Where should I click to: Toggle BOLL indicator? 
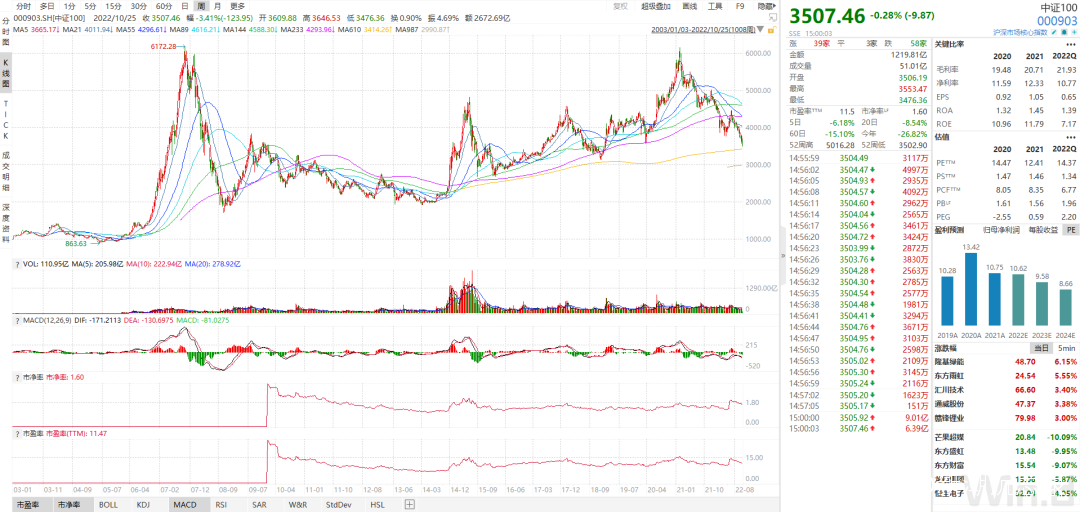pyautogui.click(x=108, y=504)
